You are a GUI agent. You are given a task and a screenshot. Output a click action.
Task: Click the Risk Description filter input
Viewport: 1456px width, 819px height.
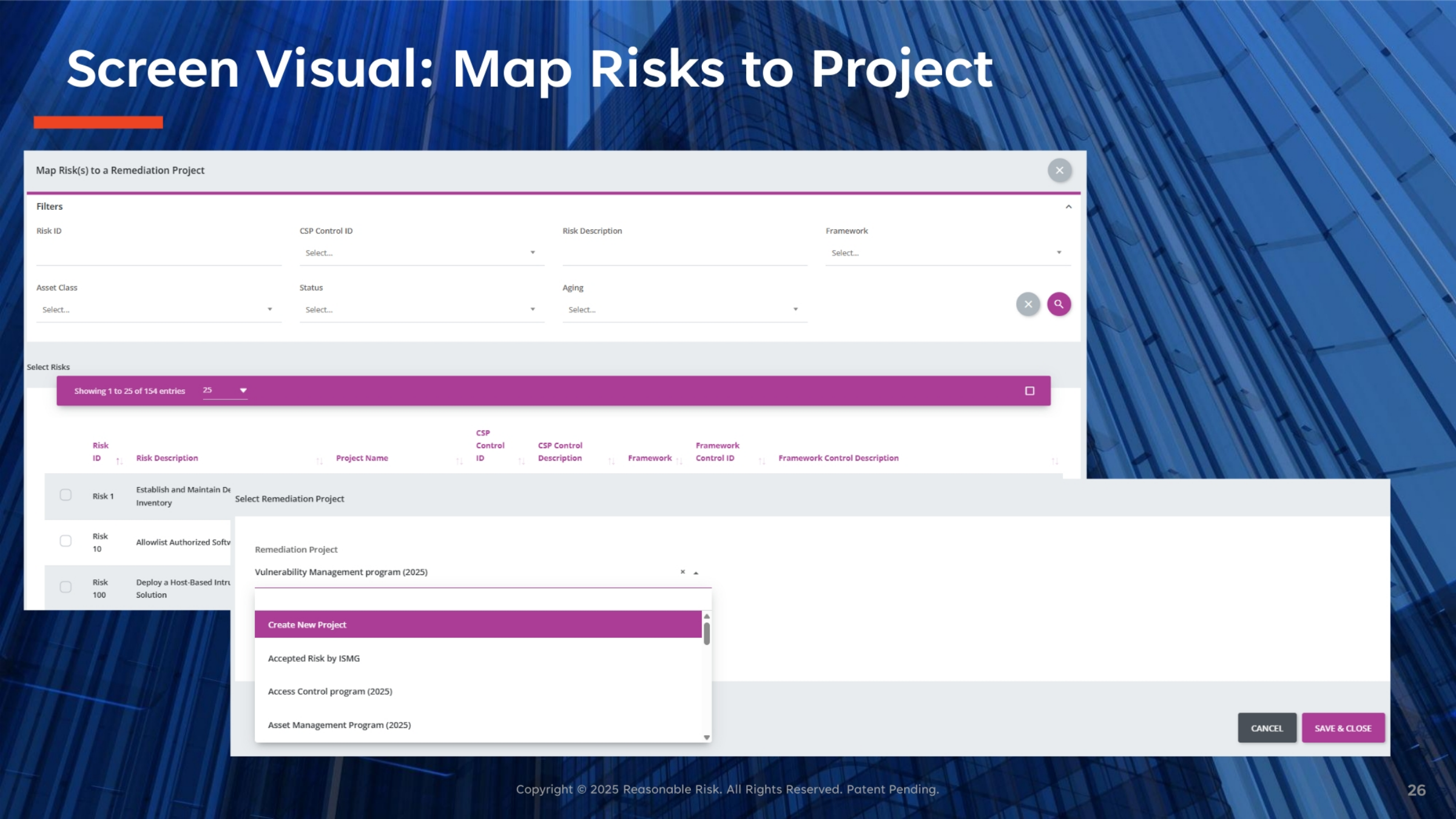pos(684,253)
